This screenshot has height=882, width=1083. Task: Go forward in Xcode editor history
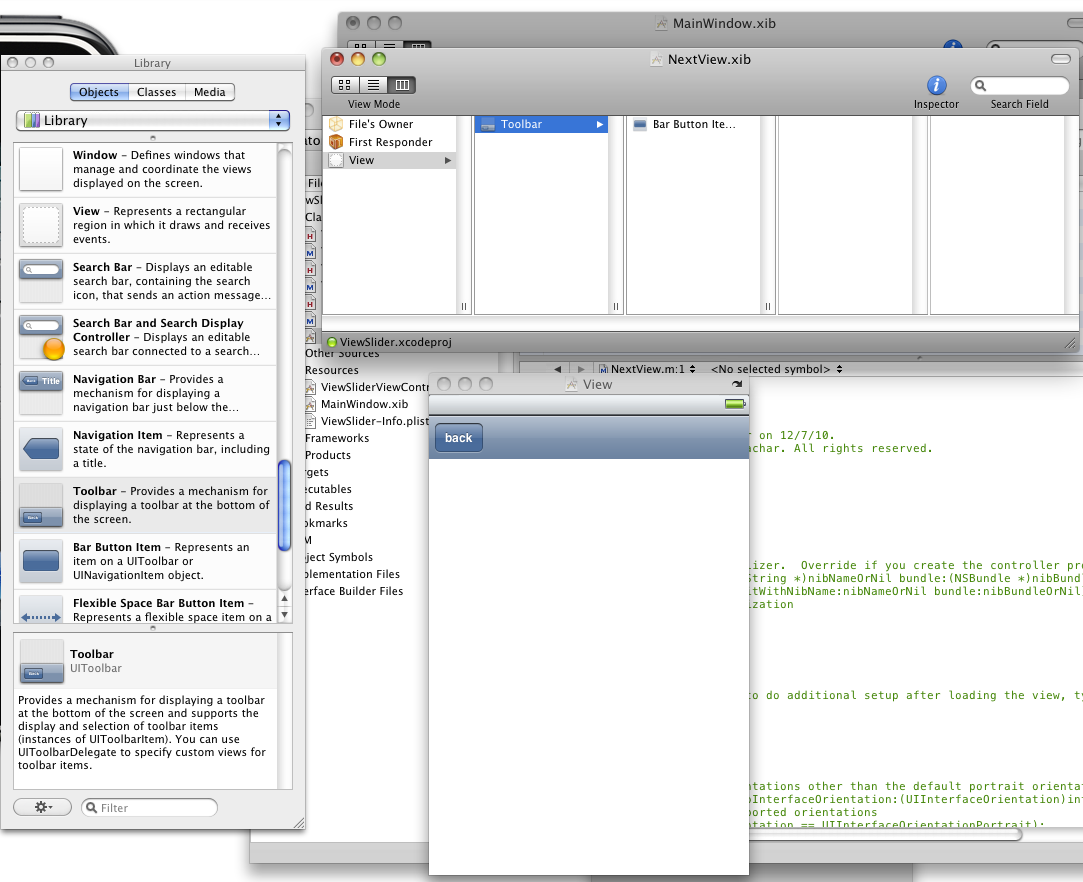pos(581,369)
